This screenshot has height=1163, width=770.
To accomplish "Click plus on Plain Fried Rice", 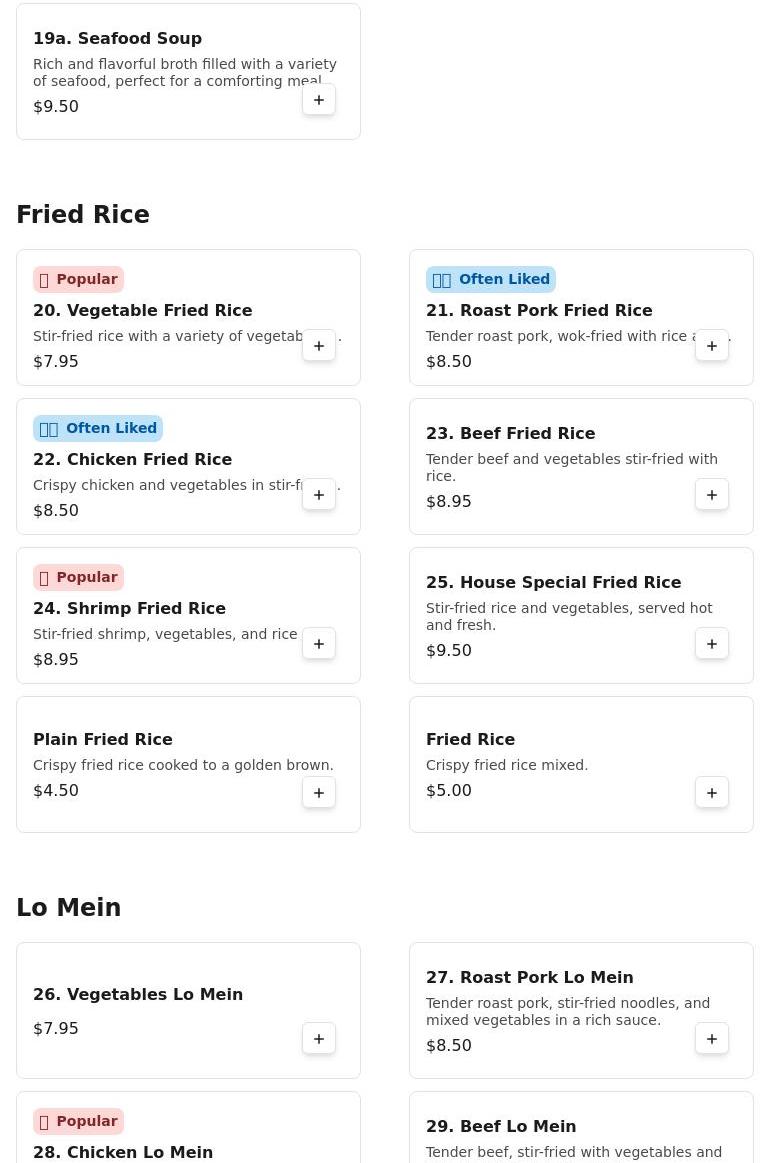I will click(x=319, y=793).
